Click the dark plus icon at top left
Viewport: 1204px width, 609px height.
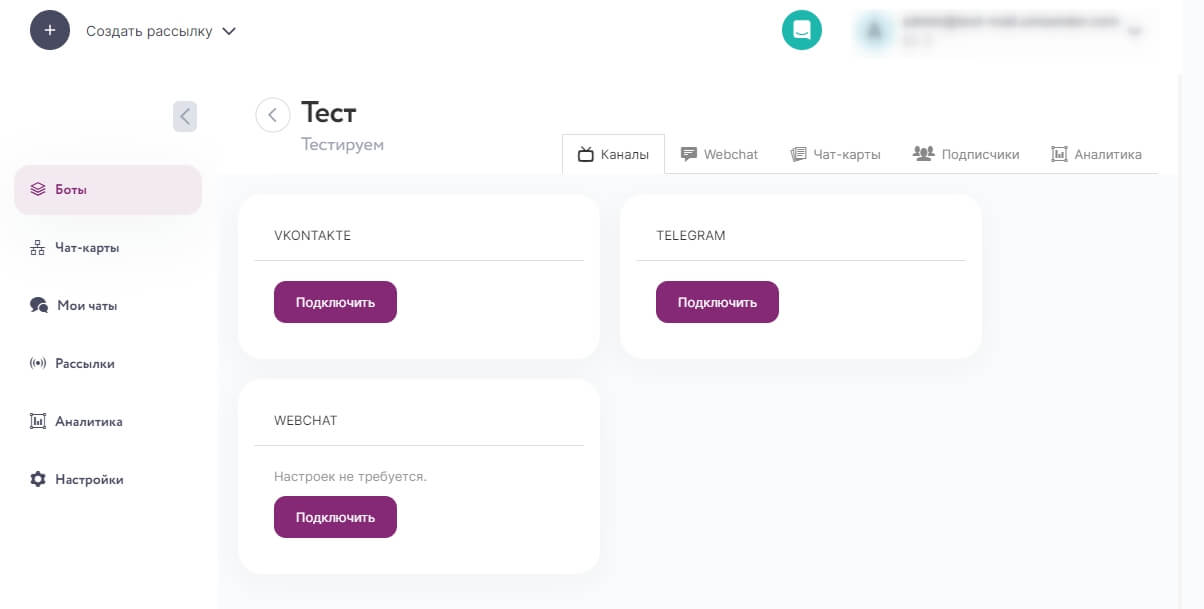(50, 30)
